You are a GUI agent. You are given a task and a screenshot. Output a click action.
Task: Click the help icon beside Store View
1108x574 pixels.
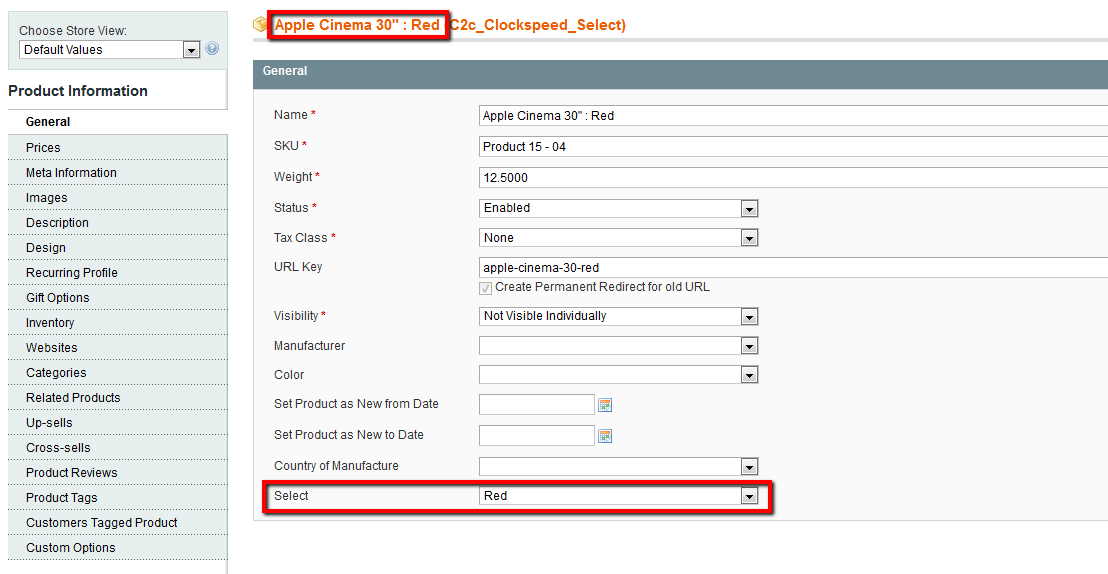pyautogui.click(x=212, y=49)
